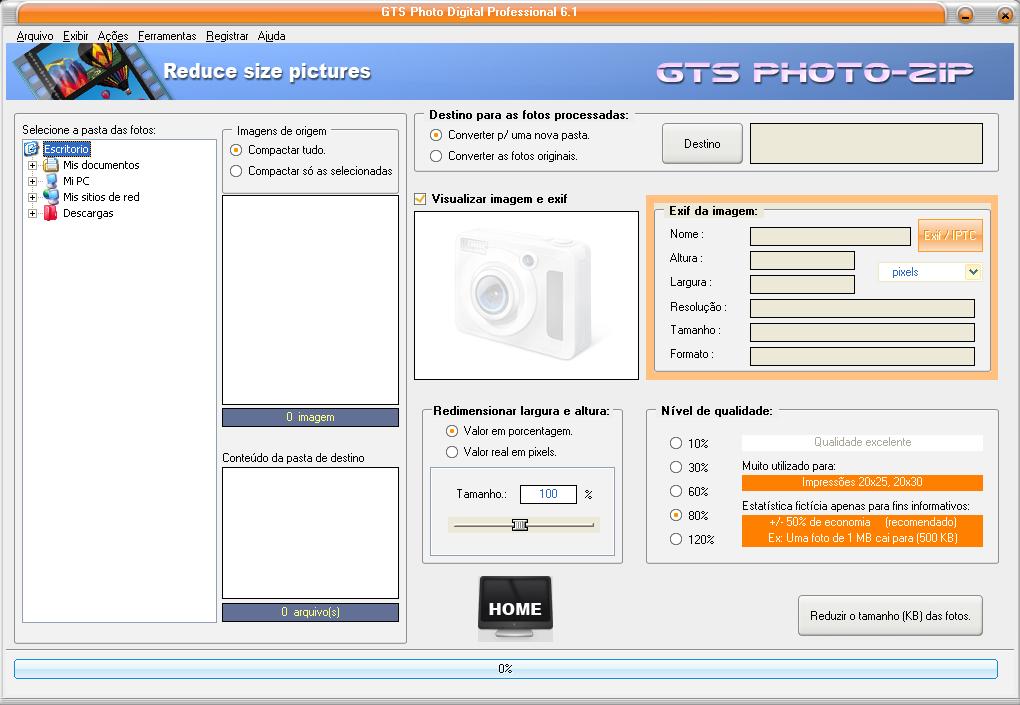Image resolution: width=1020 pixels, height=705 pixels.
Task: Open the Ações menu
Action: [113, 36]
